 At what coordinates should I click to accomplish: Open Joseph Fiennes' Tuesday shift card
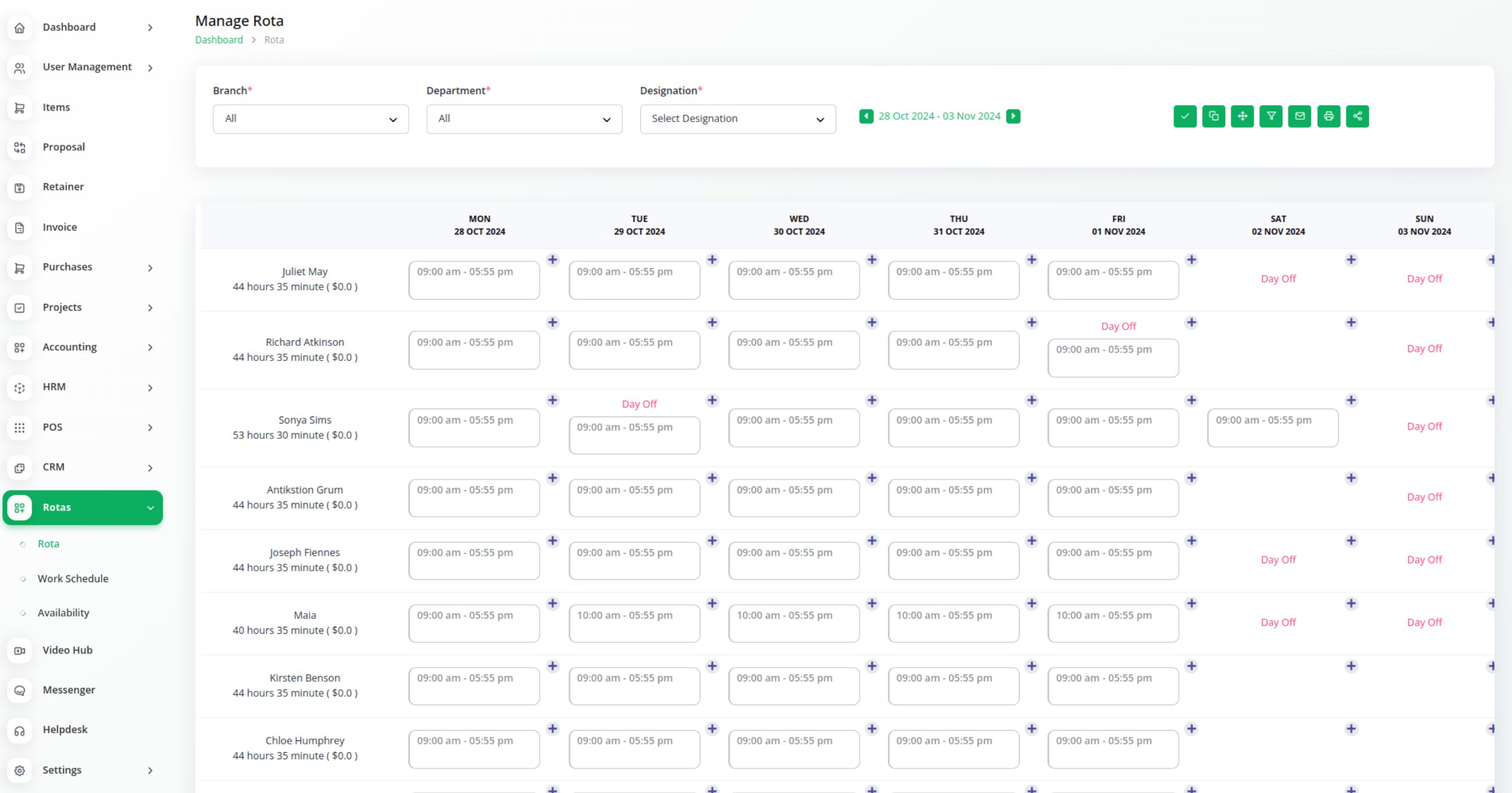[x=634, y=560]
